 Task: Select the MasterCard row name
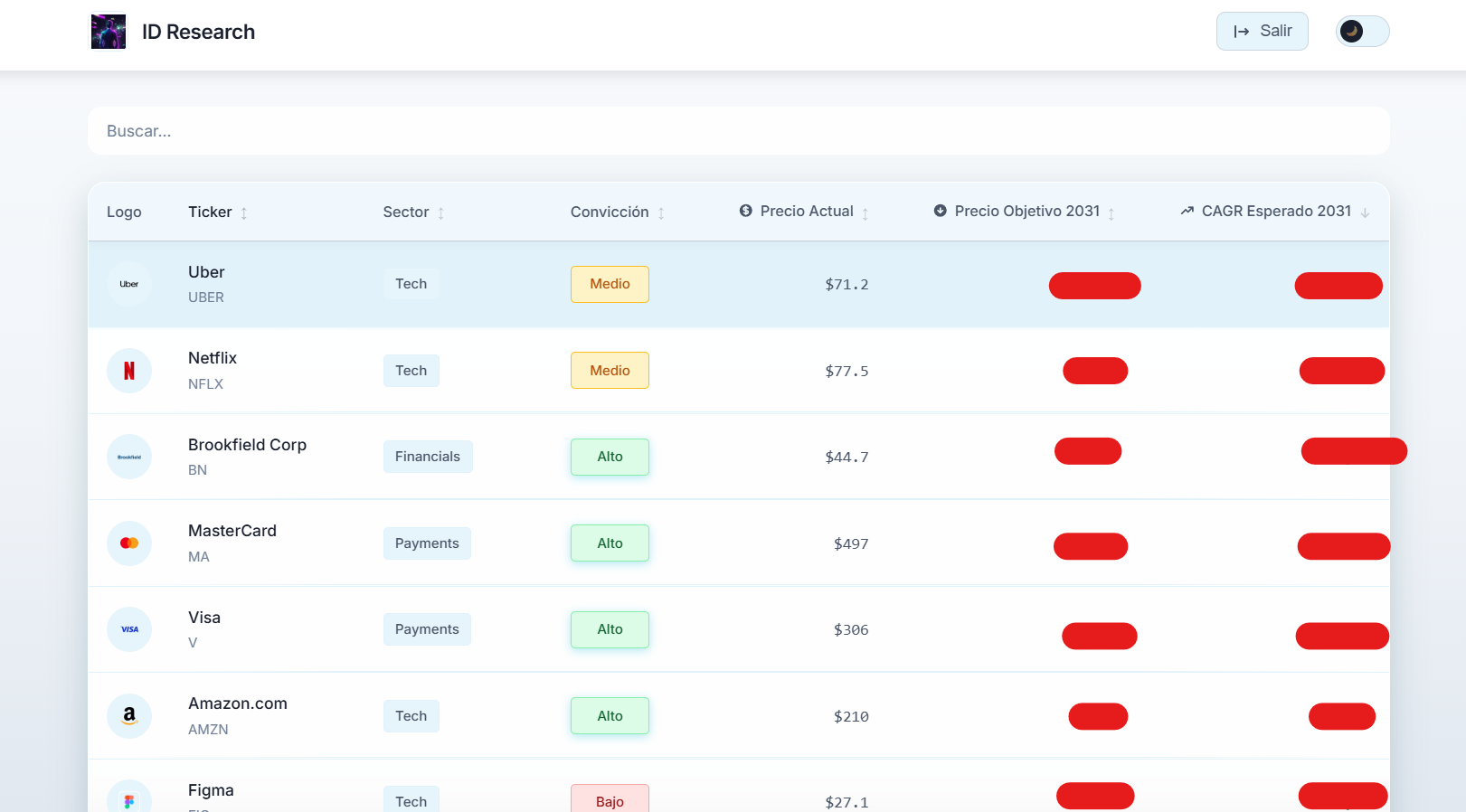232,531
